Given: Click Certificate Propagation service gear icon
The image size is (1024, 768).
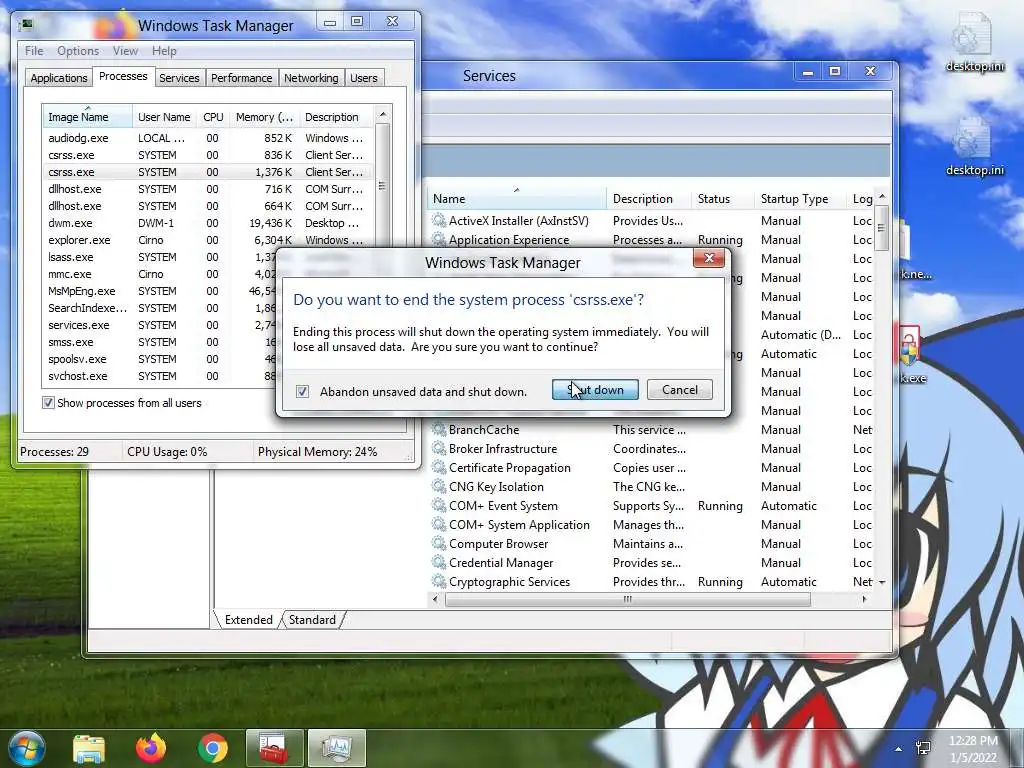Looking at the screenshot, I should click(x=439, y=468).
